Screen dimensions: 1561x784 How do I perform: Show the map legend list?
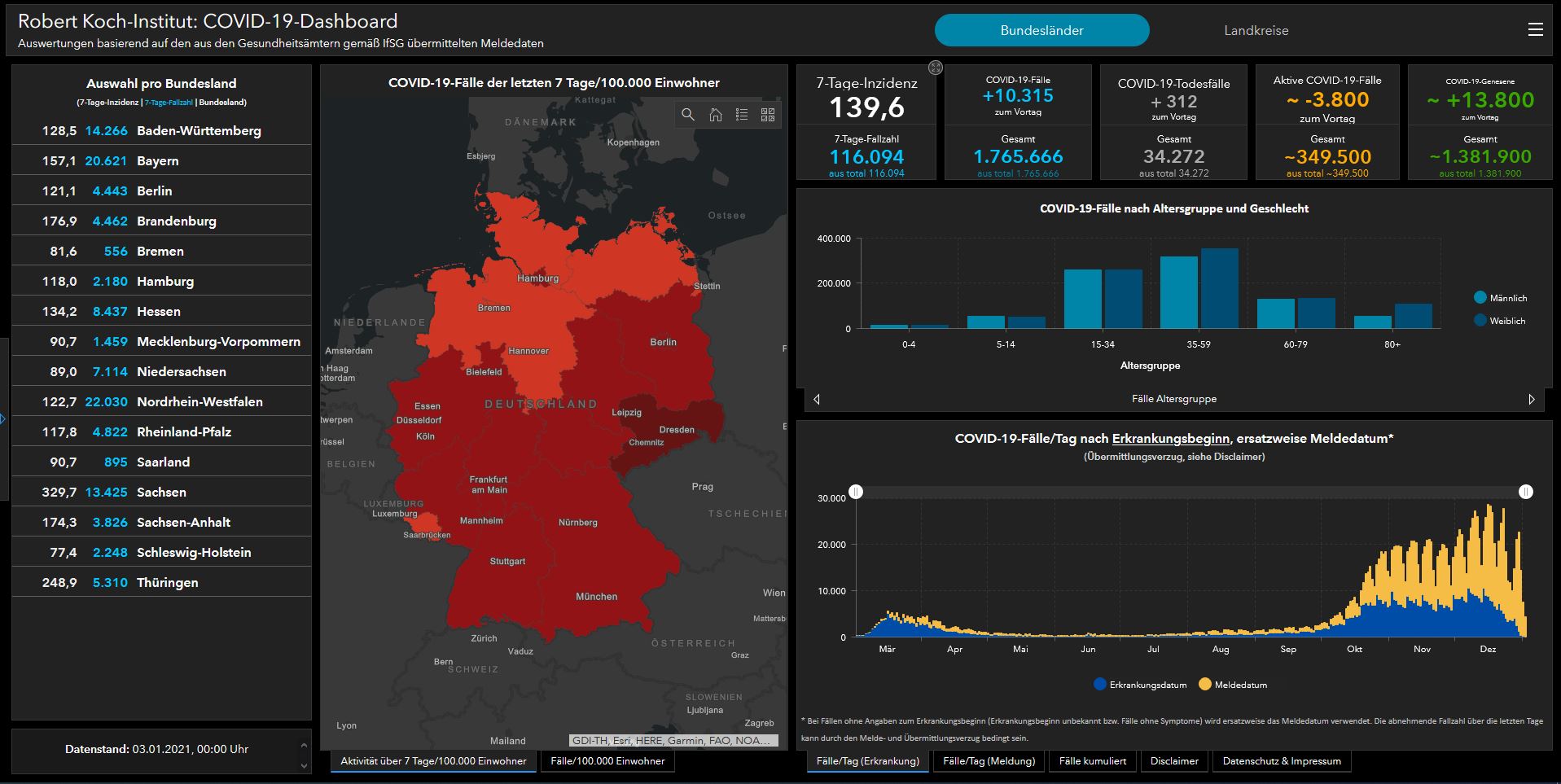pyautogui.click(x=742, y=115)
